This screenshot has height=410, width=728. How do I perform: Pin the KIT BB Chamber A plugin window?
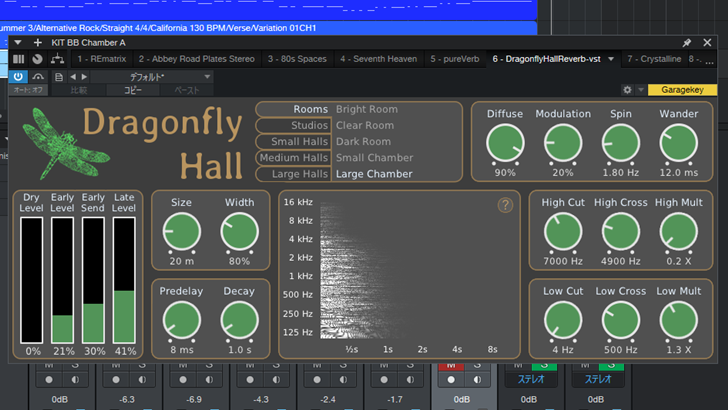(x=687, y=43)
